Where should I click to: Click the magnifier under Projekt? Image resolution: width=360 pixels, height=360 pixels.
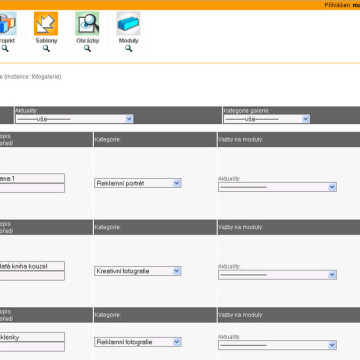point(5,49)
